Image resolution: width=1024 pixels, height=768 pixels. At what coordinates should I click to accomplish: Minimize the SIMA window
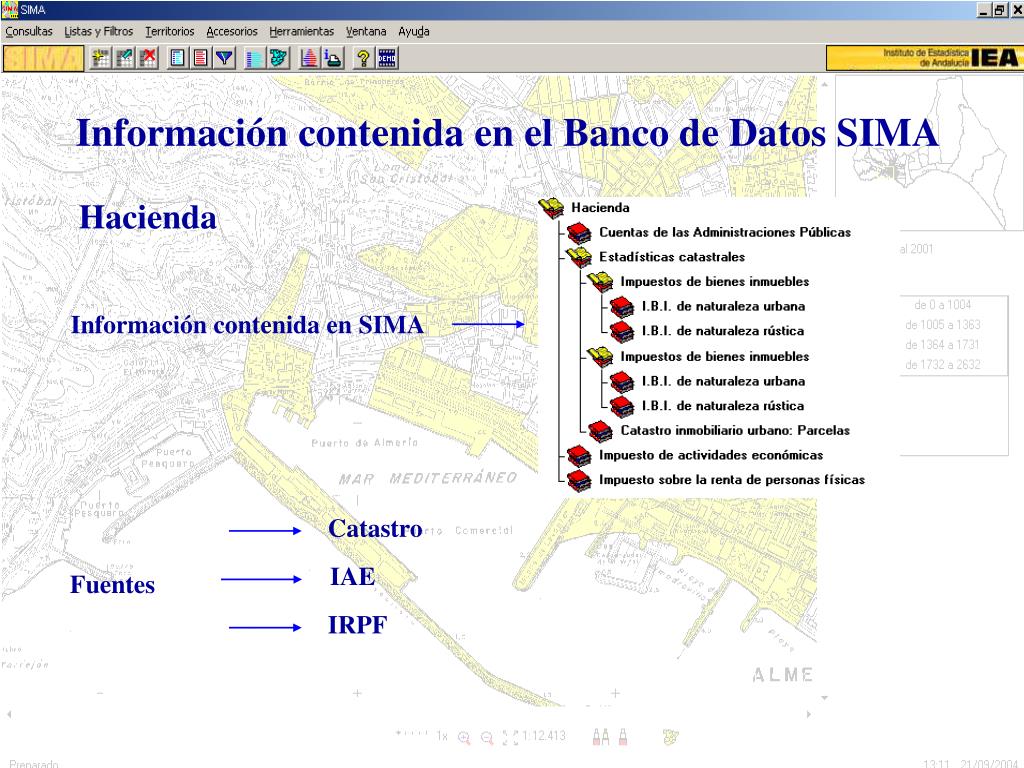pyautogui.click(x=983, y=10)
